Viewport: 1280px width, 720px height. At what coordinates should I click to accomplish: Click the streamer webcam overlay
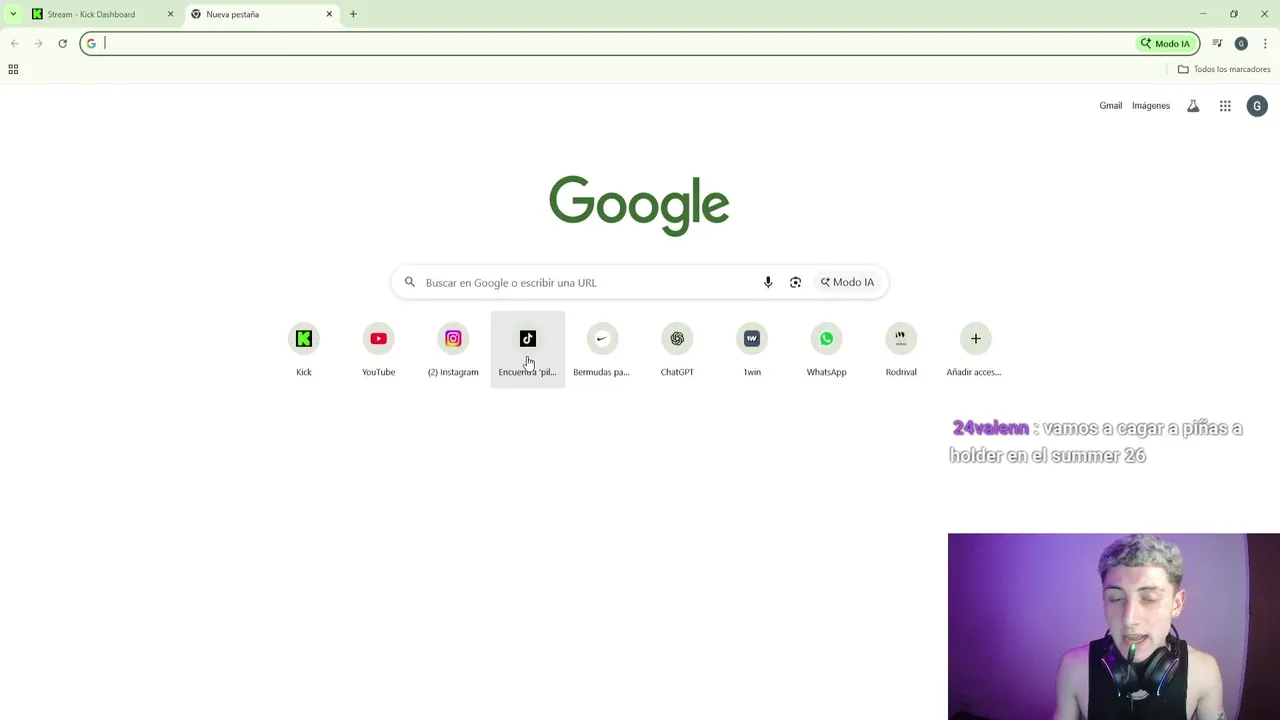1114,626
